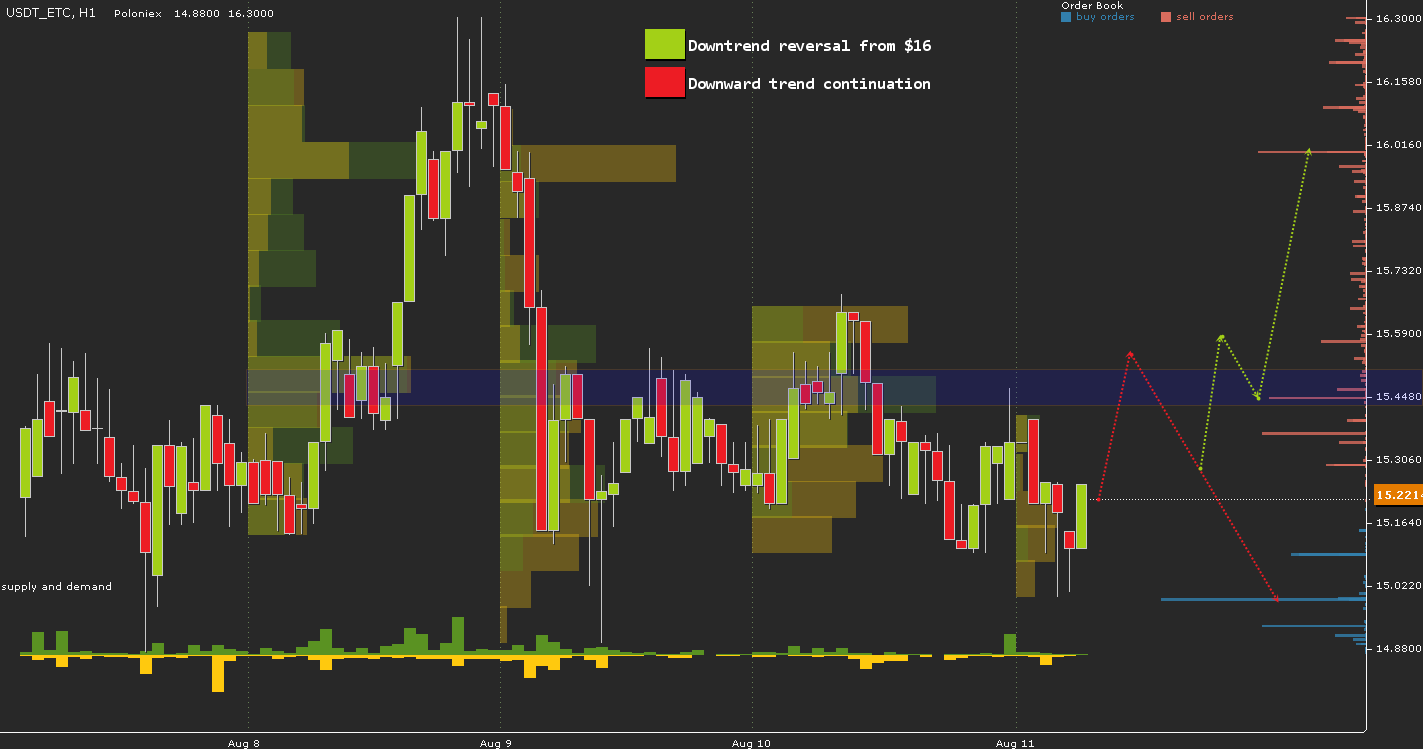
Task: Click the 15.1640 price axis label
Action: (x=1398, y=522)
